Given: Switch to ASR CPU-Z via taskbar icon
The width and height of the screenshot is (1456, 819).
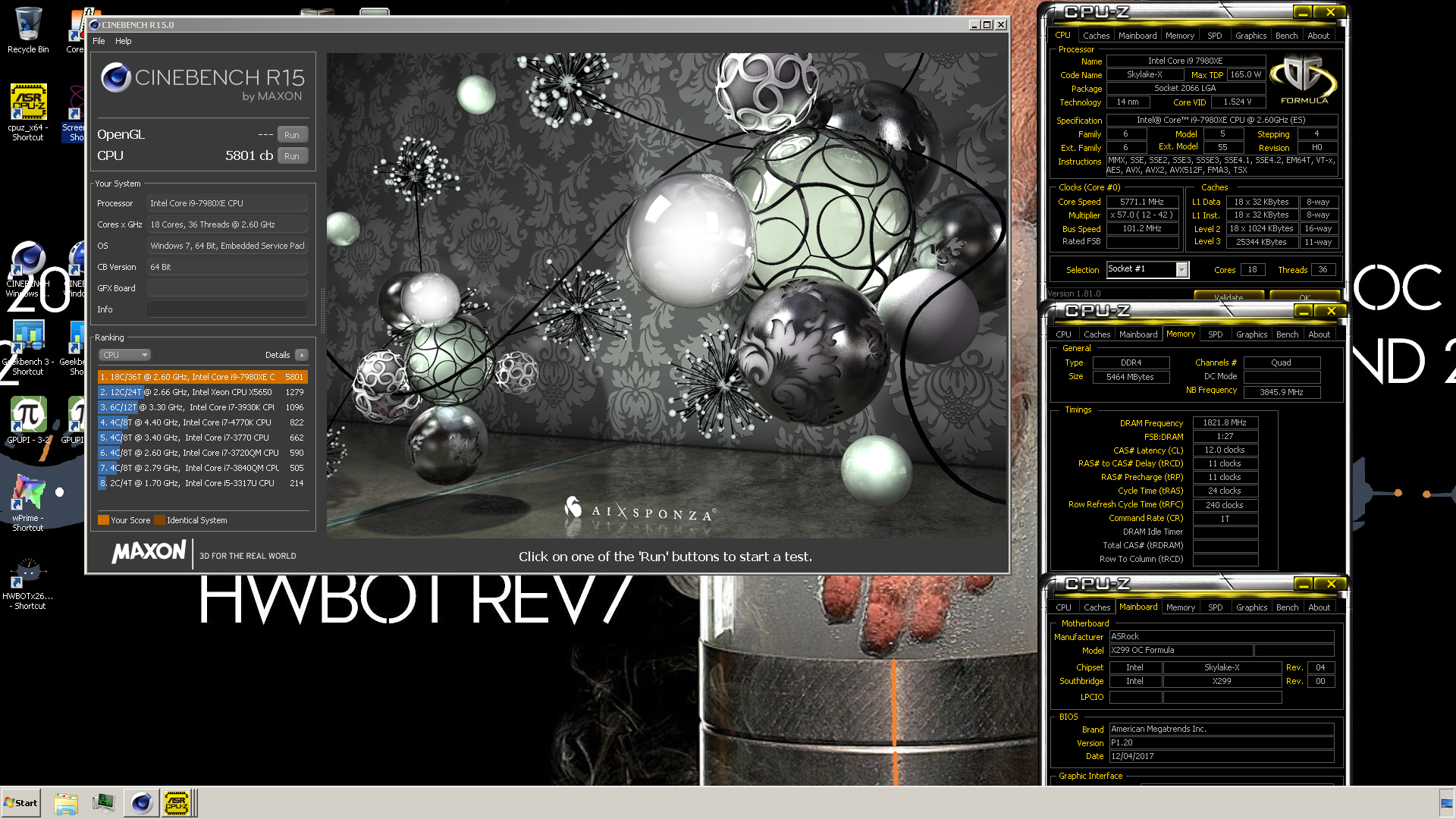Looking at the screenshot, I should (177, 803).
